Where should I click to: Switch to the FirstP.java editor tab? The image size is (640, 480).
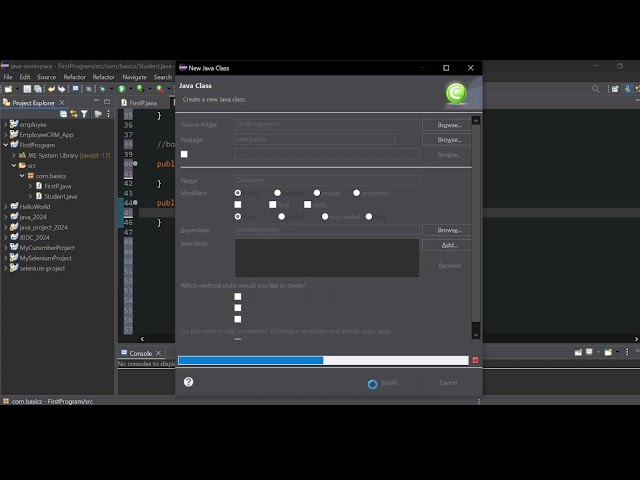pos(142,103)
